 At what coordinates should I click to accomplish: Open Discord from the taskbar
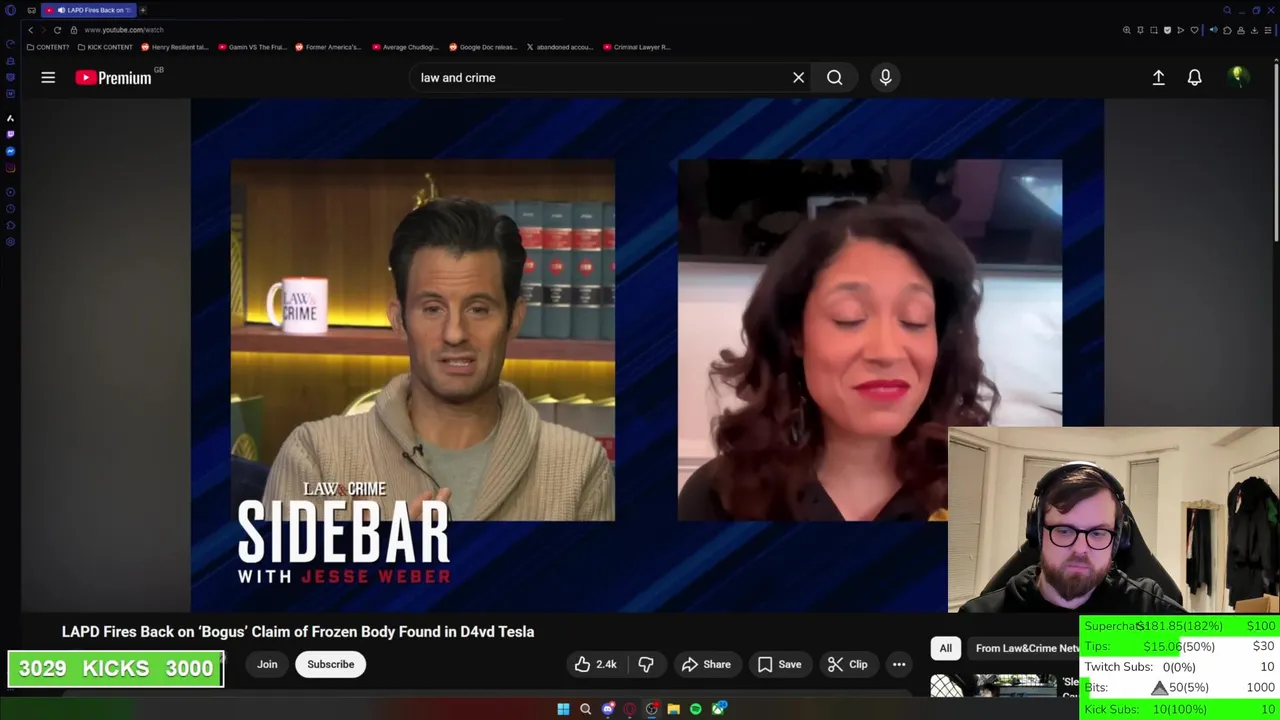[608, 709]
